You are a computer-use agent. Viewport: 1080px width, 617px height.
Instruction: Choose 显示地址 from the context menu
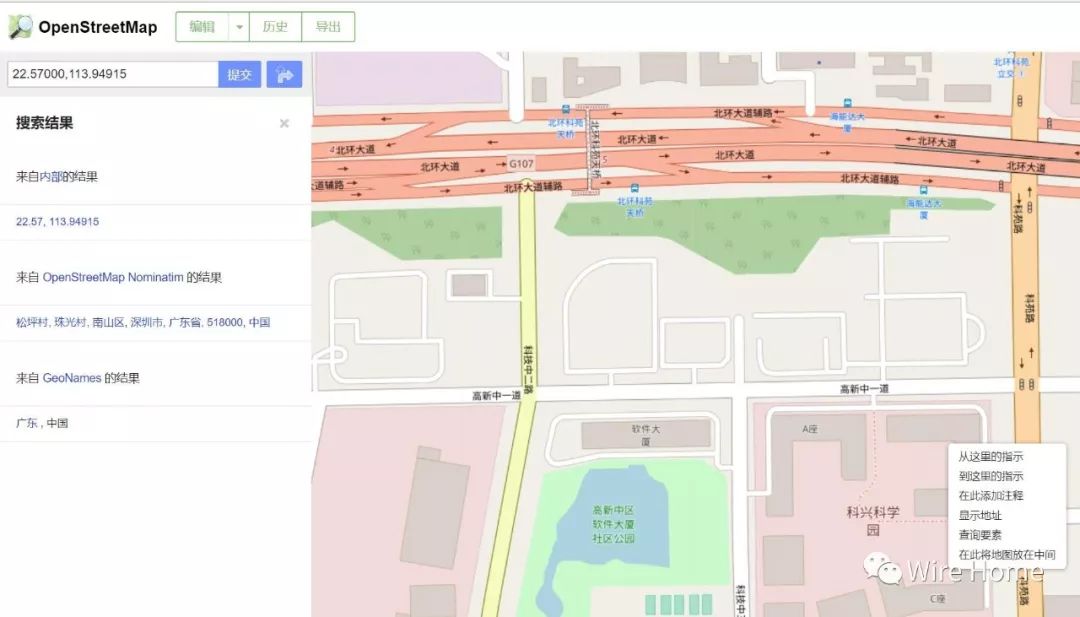click(x=979, y=515)
